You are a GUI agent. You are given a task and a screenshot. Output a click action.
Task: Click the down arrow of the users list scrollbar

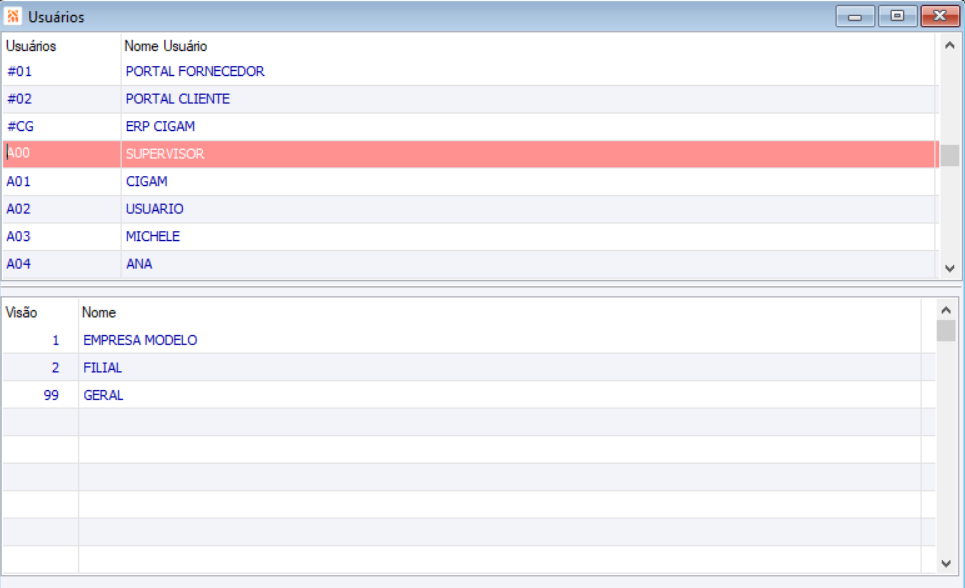pyautogui.click(x=950, y=268)
